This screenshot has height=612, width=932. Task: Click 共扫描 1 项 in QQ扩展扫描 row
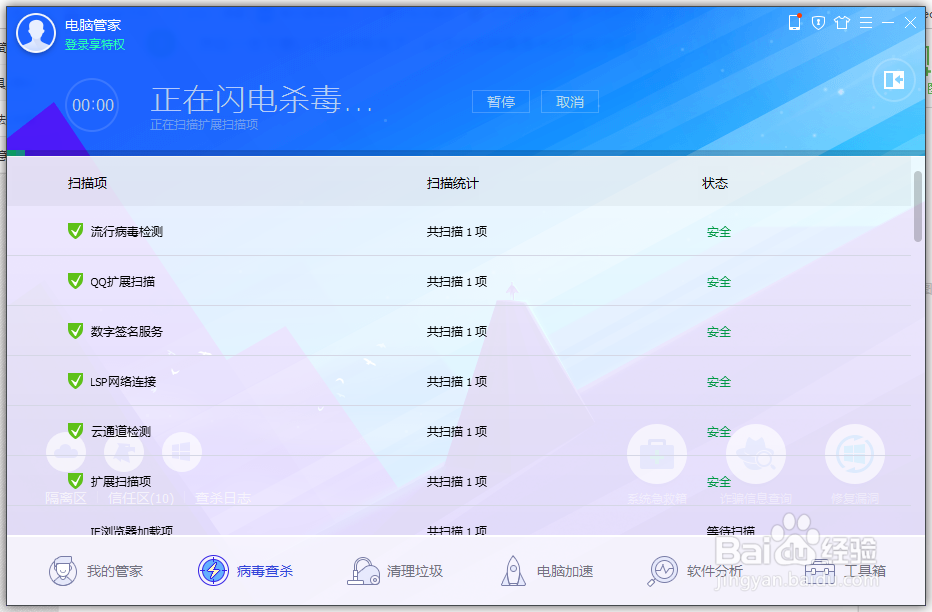pos(456,282)
